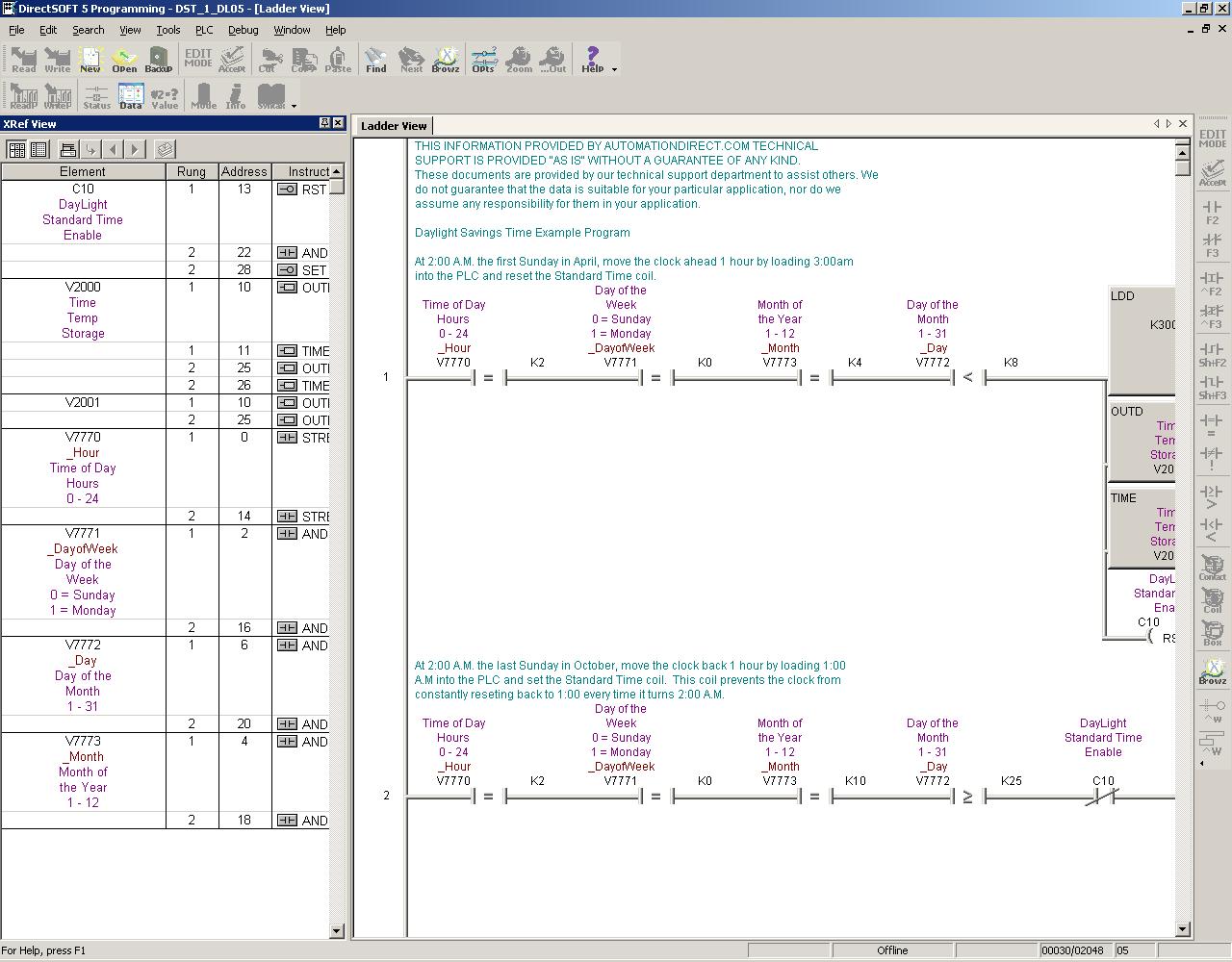Click the Data view toolbar icon

[131, 96]
